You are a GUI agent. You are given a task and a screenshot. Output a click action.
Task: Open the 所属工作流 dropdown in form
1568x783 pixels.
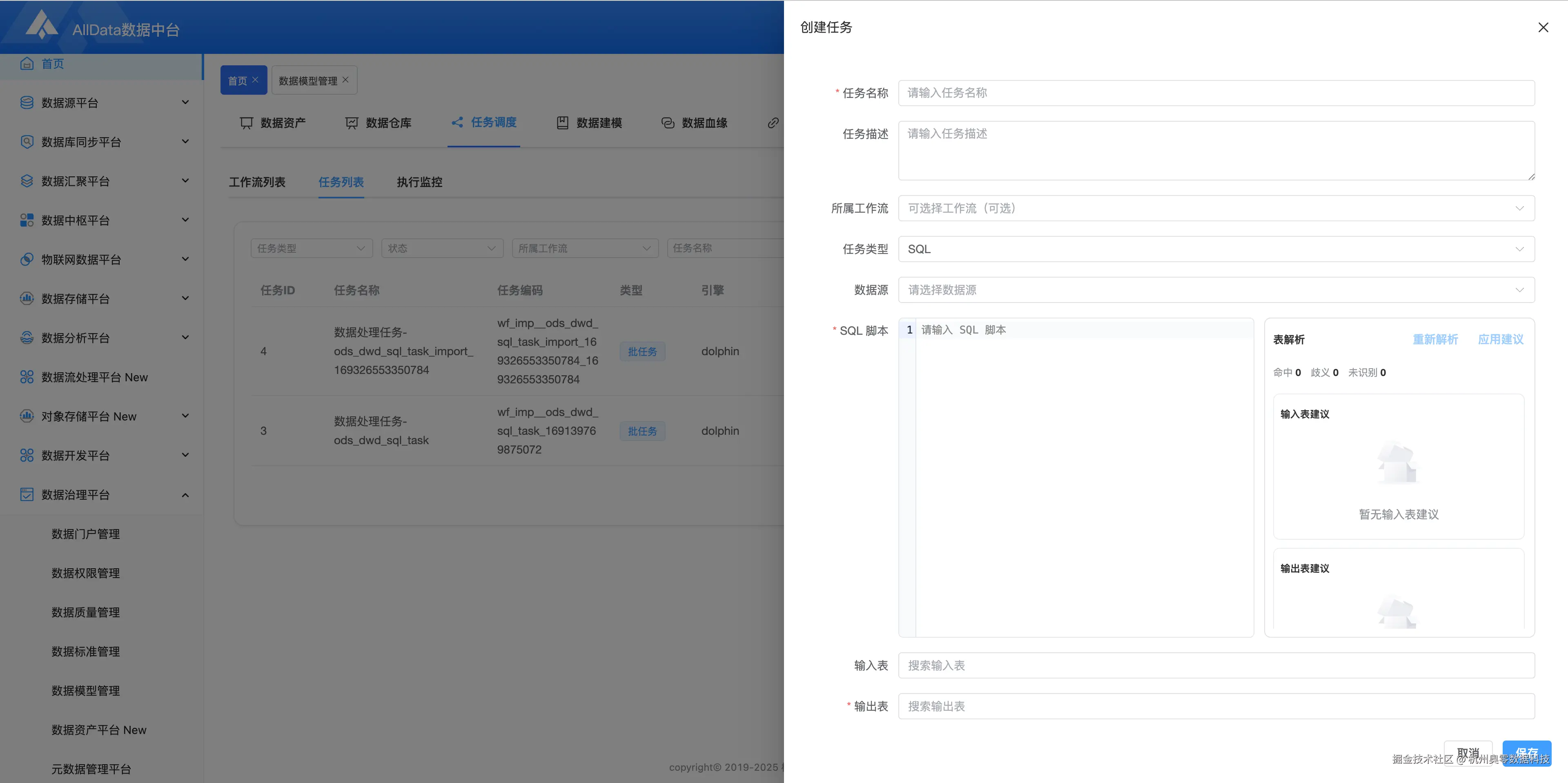[1216, 208]
